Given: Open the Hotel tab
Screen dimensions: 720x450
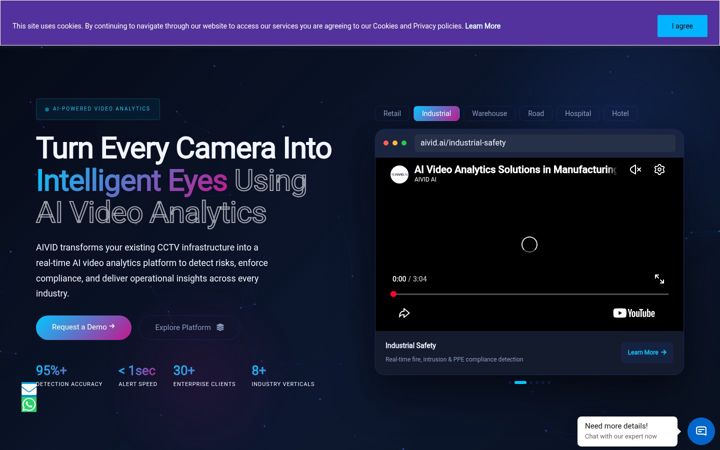Looking at the screenshot, I should [x=620, y=113].
